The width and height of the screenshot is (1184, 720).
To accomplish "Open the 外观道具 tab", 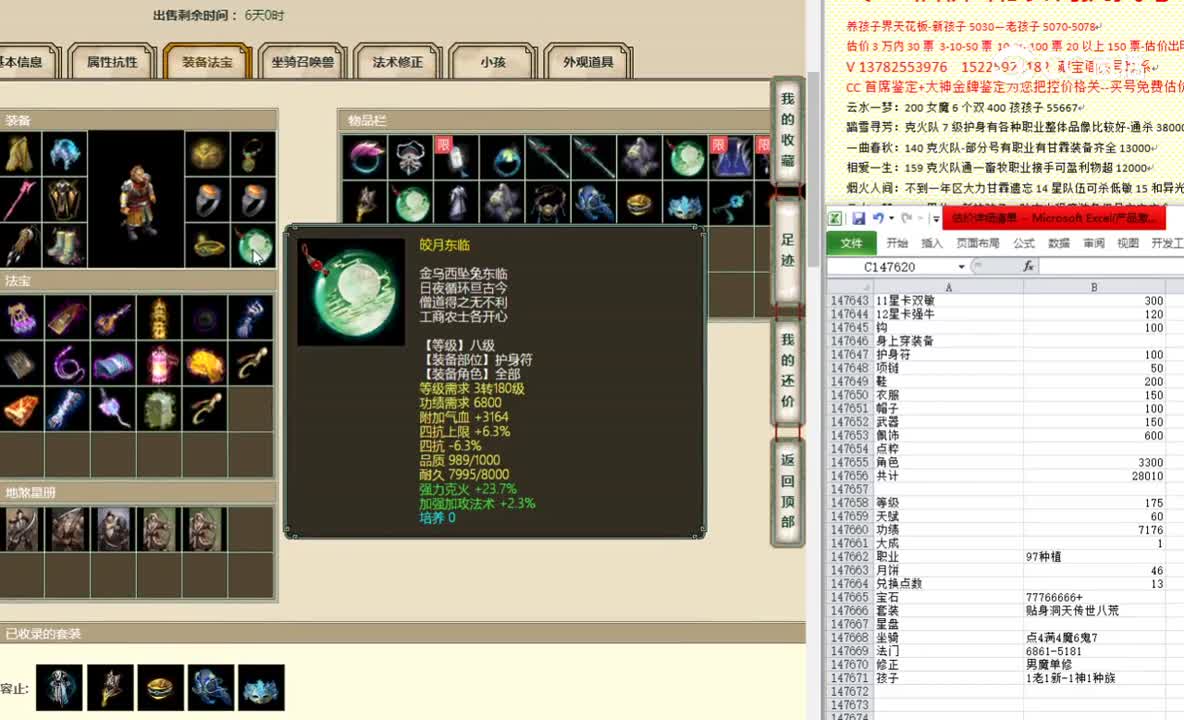I will [x=587, y=62].
